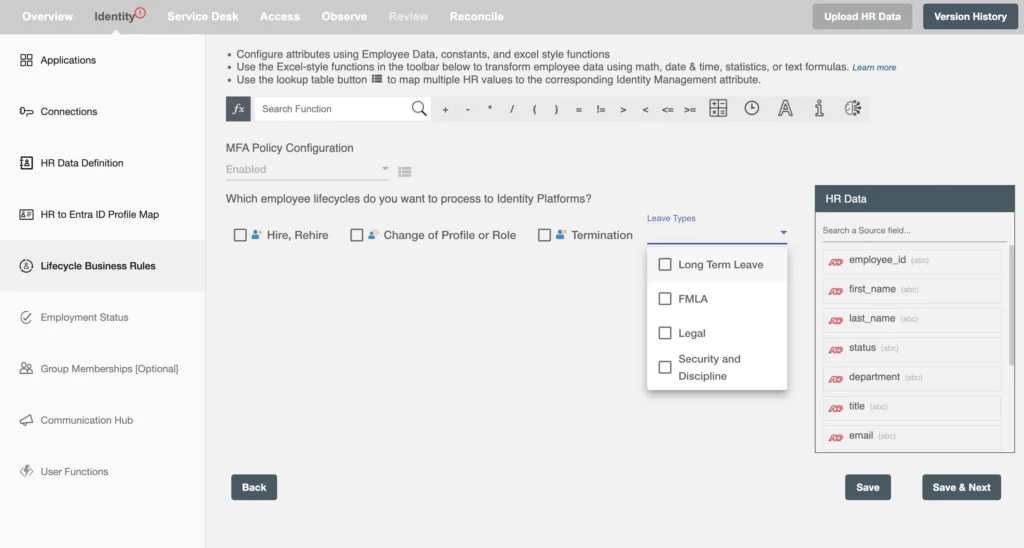Check Security and Discipline leave type
The height and width of the screenshot is (548, 1024).
coord(665,367)
